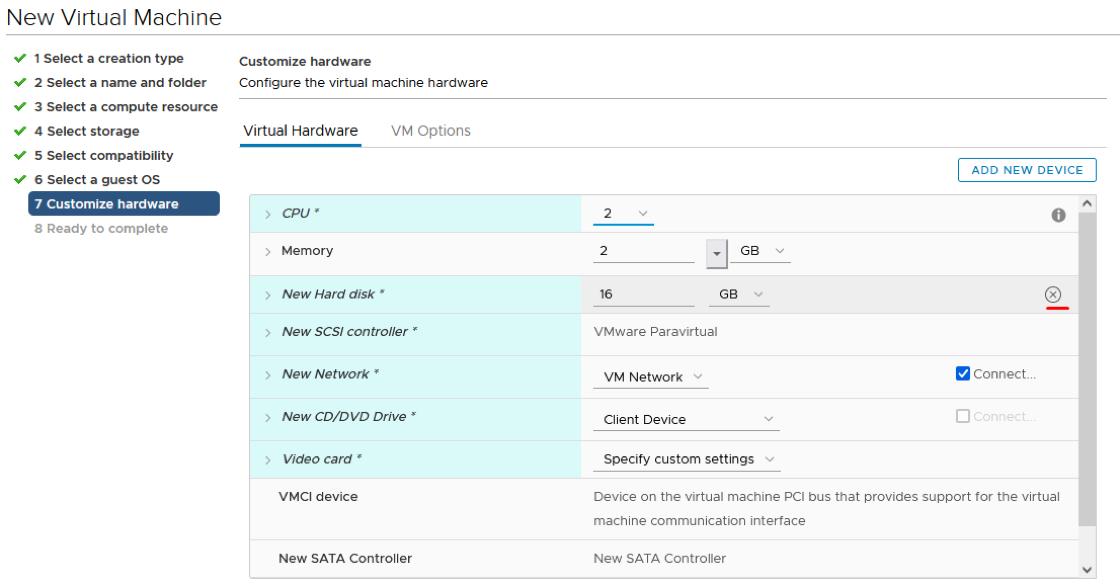Expand the New Hard disk row
The image size is (1120, 587).
268,295
